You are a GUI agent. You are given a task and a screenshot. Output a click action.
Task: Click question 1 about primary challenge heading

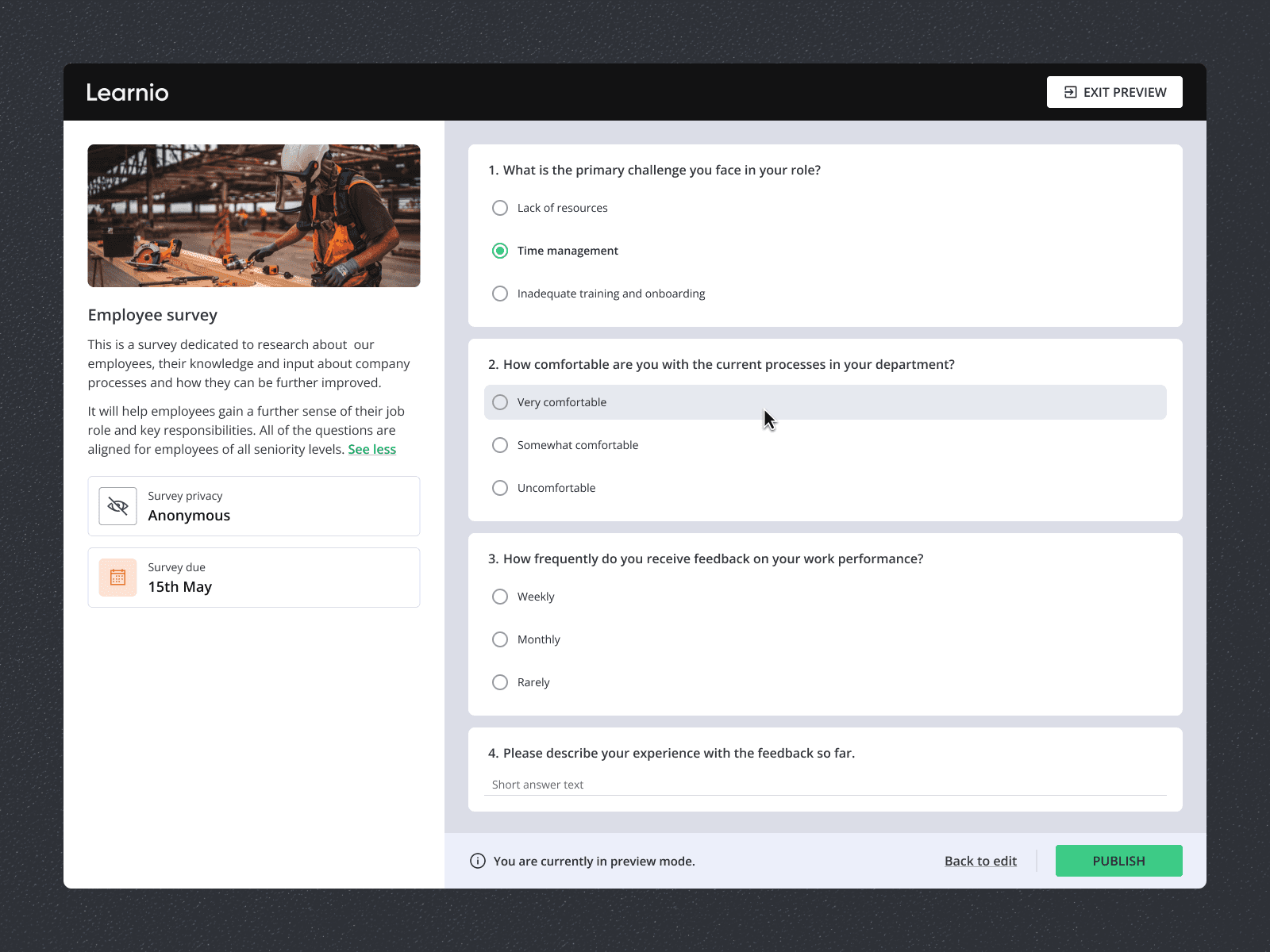[654, 170]
